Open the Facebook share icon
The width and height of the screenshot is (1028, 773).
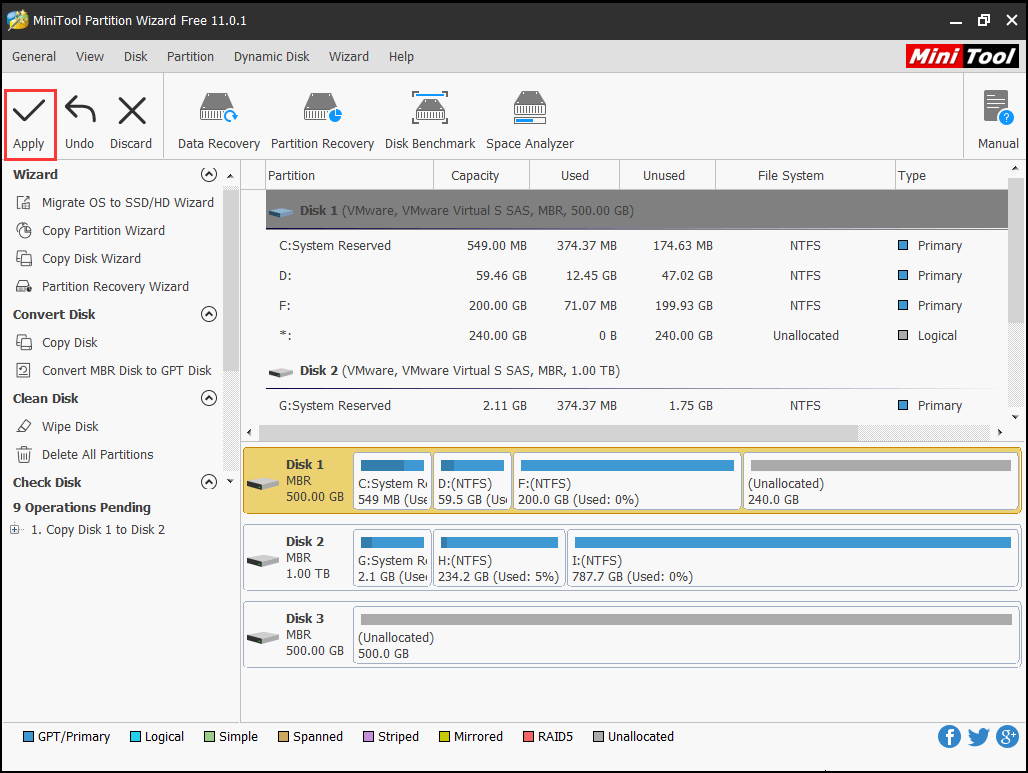[x=949, y=737]
